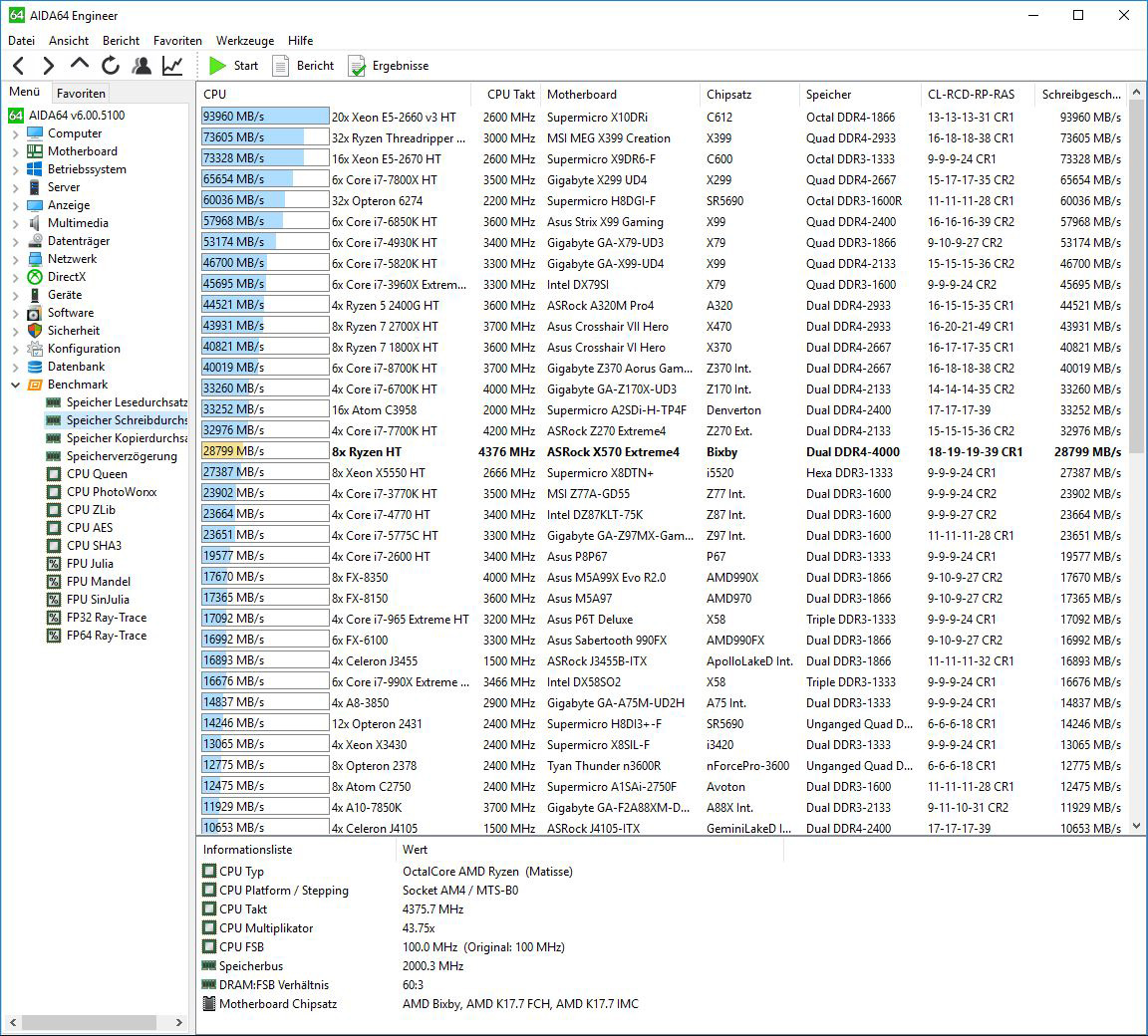Click the Sicherheit shield icon
This screenshot has width=1148, height=1036.
pyautogui.click(x=35, y=331)
